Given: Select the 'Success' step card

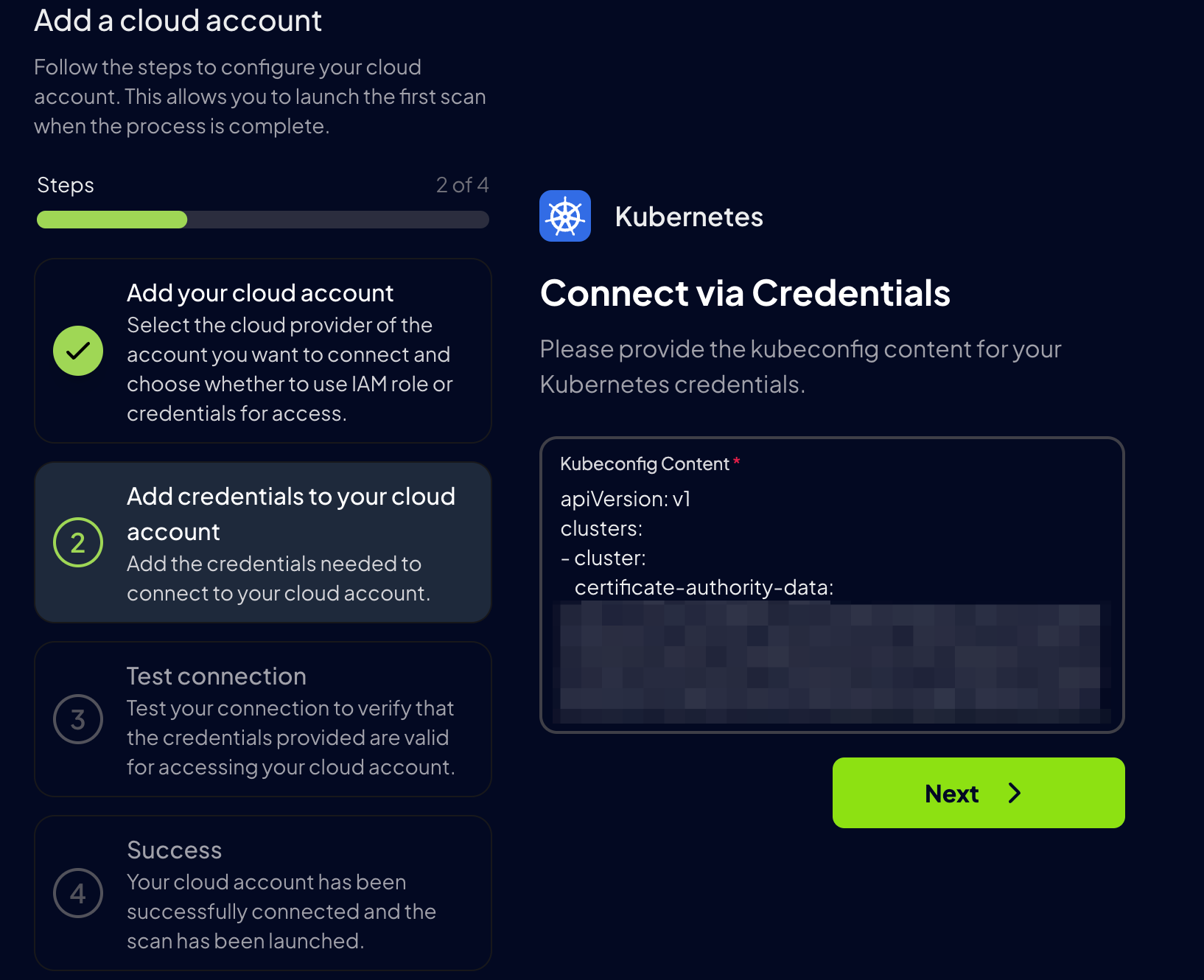Looking at the screenshot, I should (x=262, y=894).
